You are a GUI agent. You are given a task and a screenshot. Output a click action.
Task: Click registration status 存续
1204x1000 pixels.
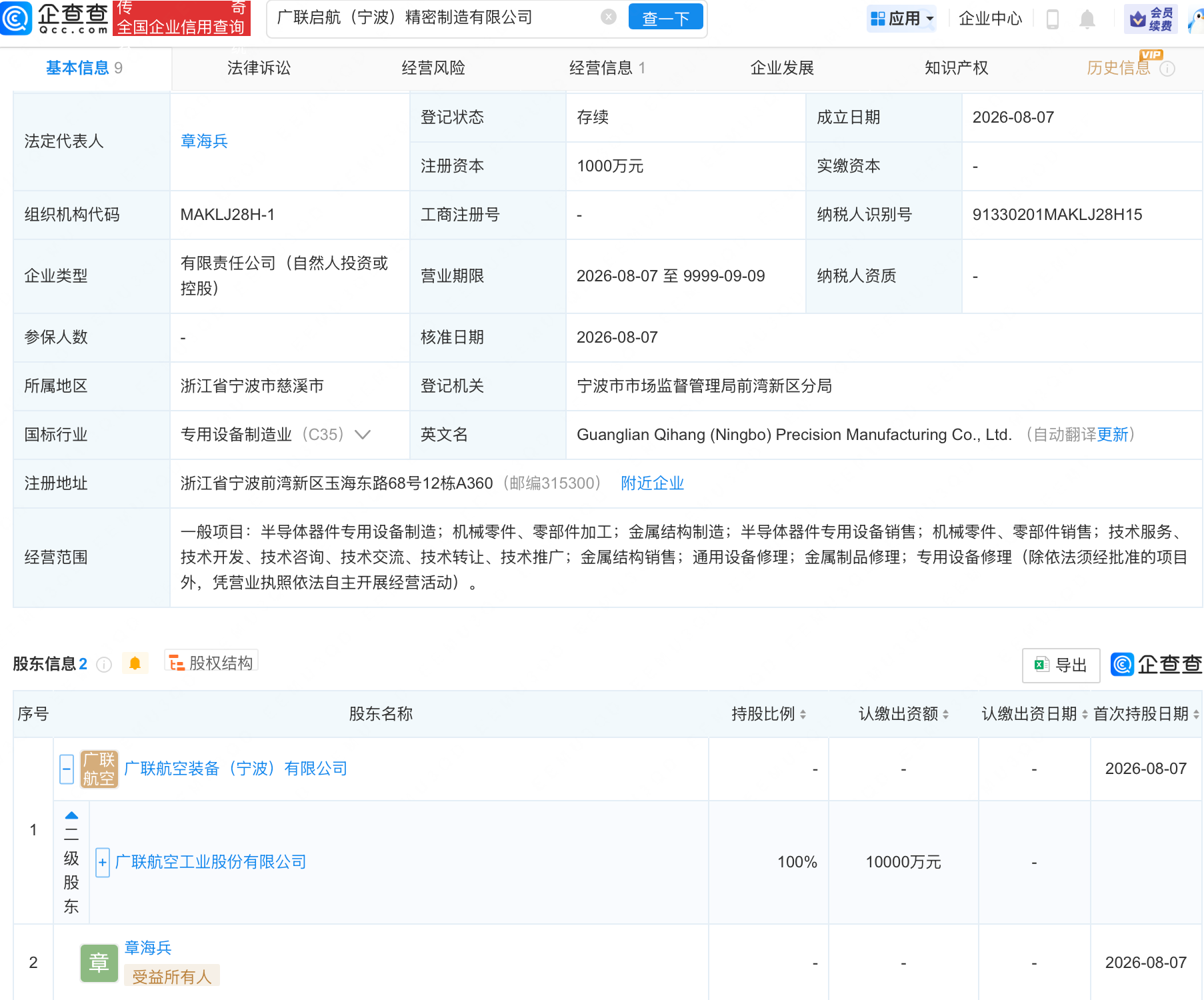(x=593, y=117)
